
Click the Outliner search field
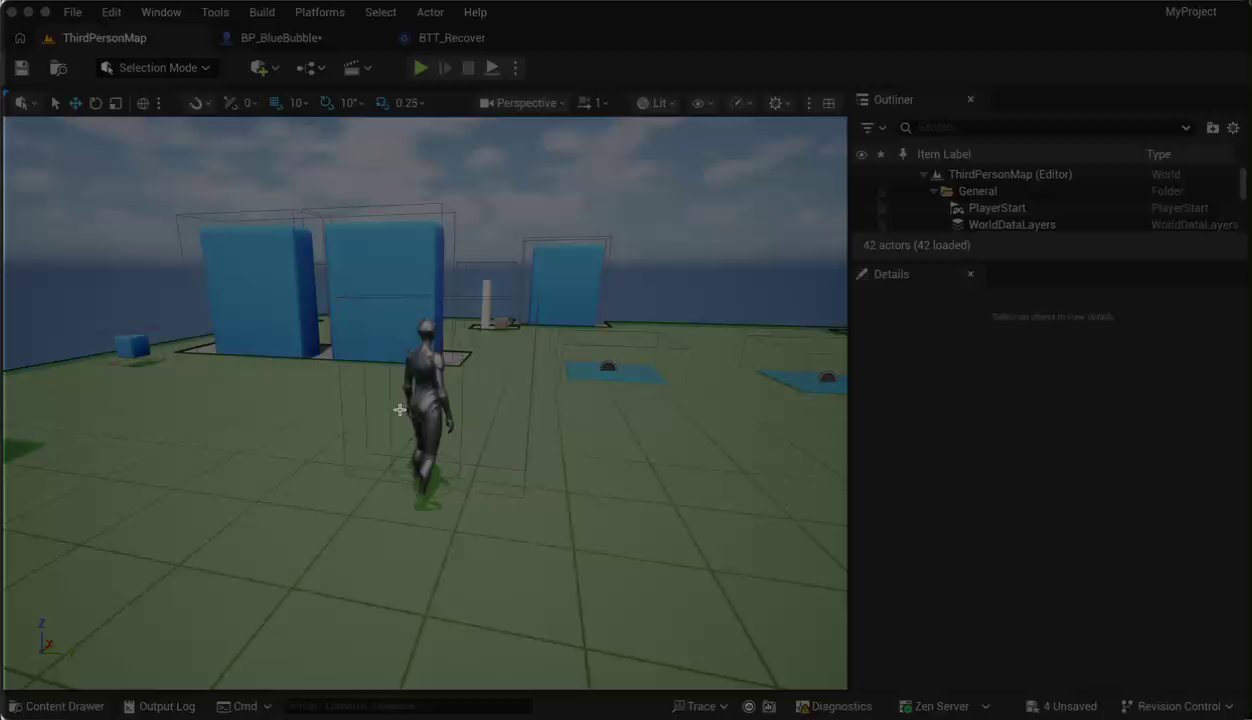click(x=1045, y=128)
